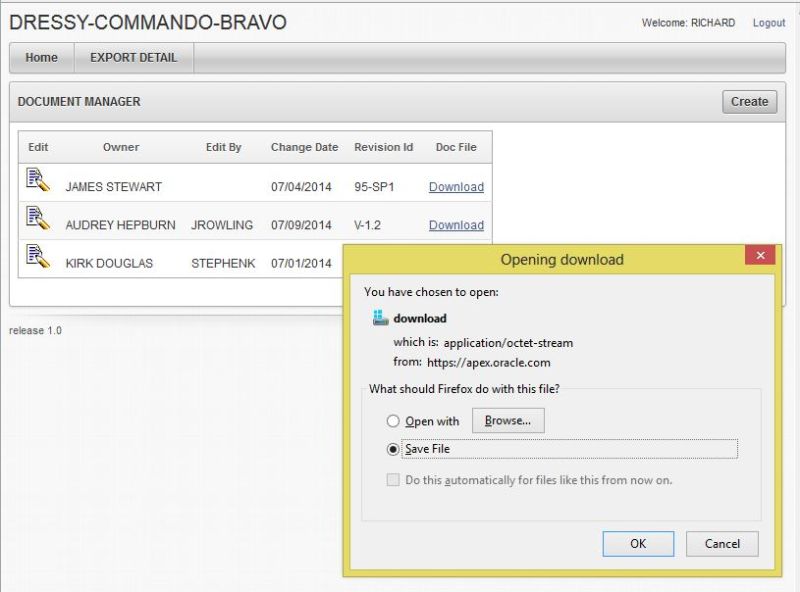Click the DRESSY-COMMANDO-BRAVO application title

146,21
